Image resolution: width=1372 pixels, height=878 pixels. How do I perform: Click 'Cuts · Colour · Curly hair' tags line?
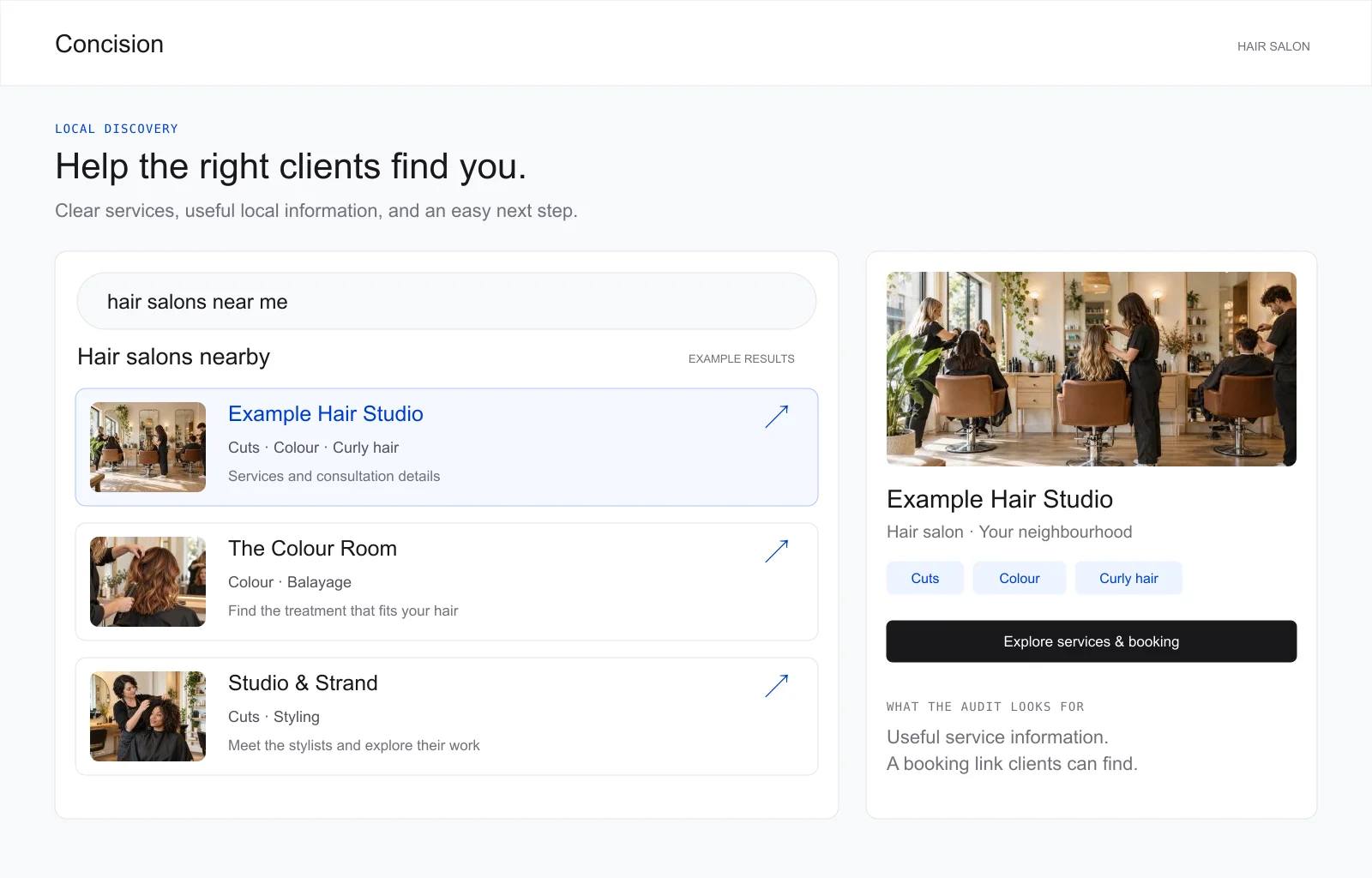(x=313, y=448)
